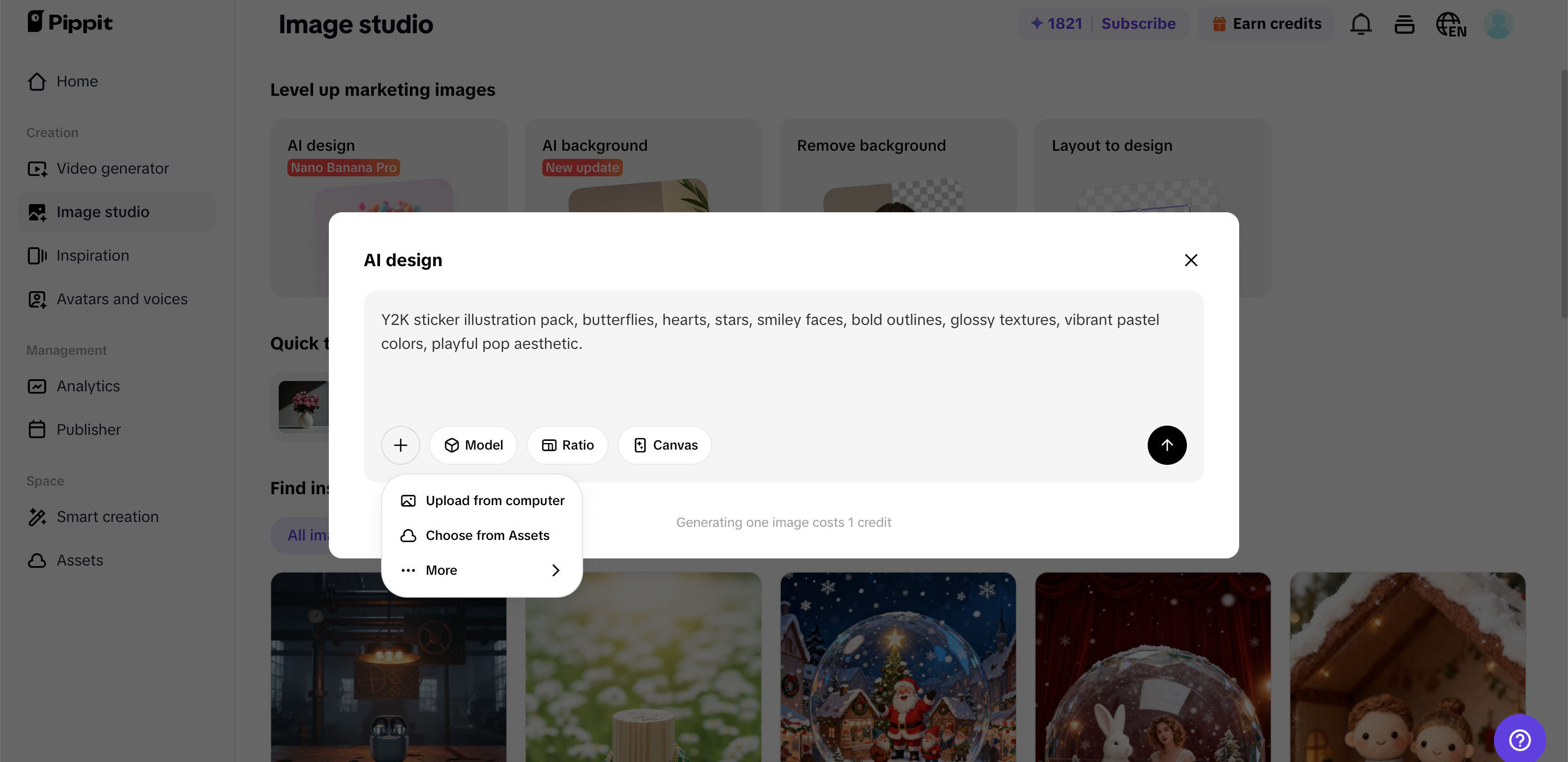Click the Subscribe link
Viewport: 1568px width, 762px height.
point(1138,24)
